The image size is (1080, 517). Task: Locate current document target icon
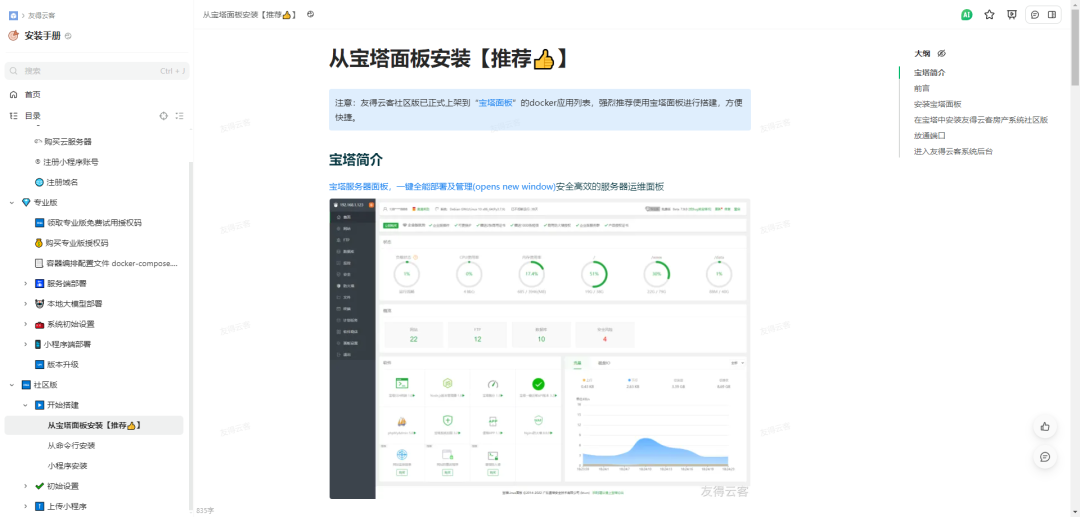163,116
